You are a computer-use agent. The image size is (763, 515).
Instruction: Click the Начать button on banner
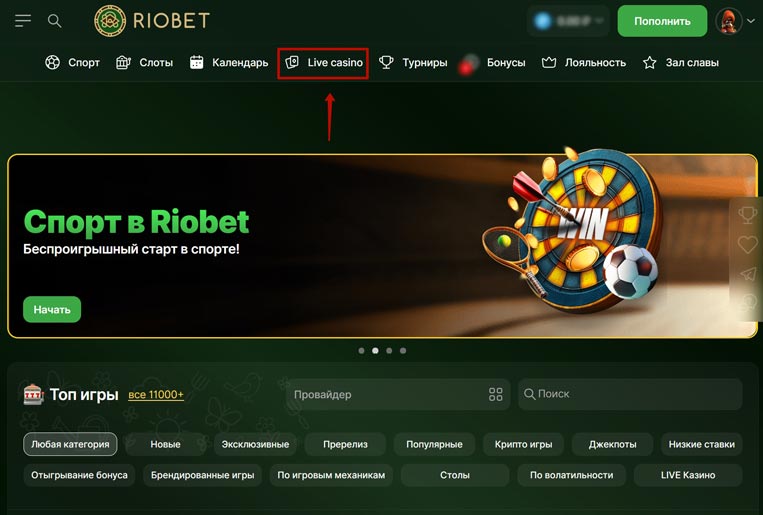(x=52, y=309)
